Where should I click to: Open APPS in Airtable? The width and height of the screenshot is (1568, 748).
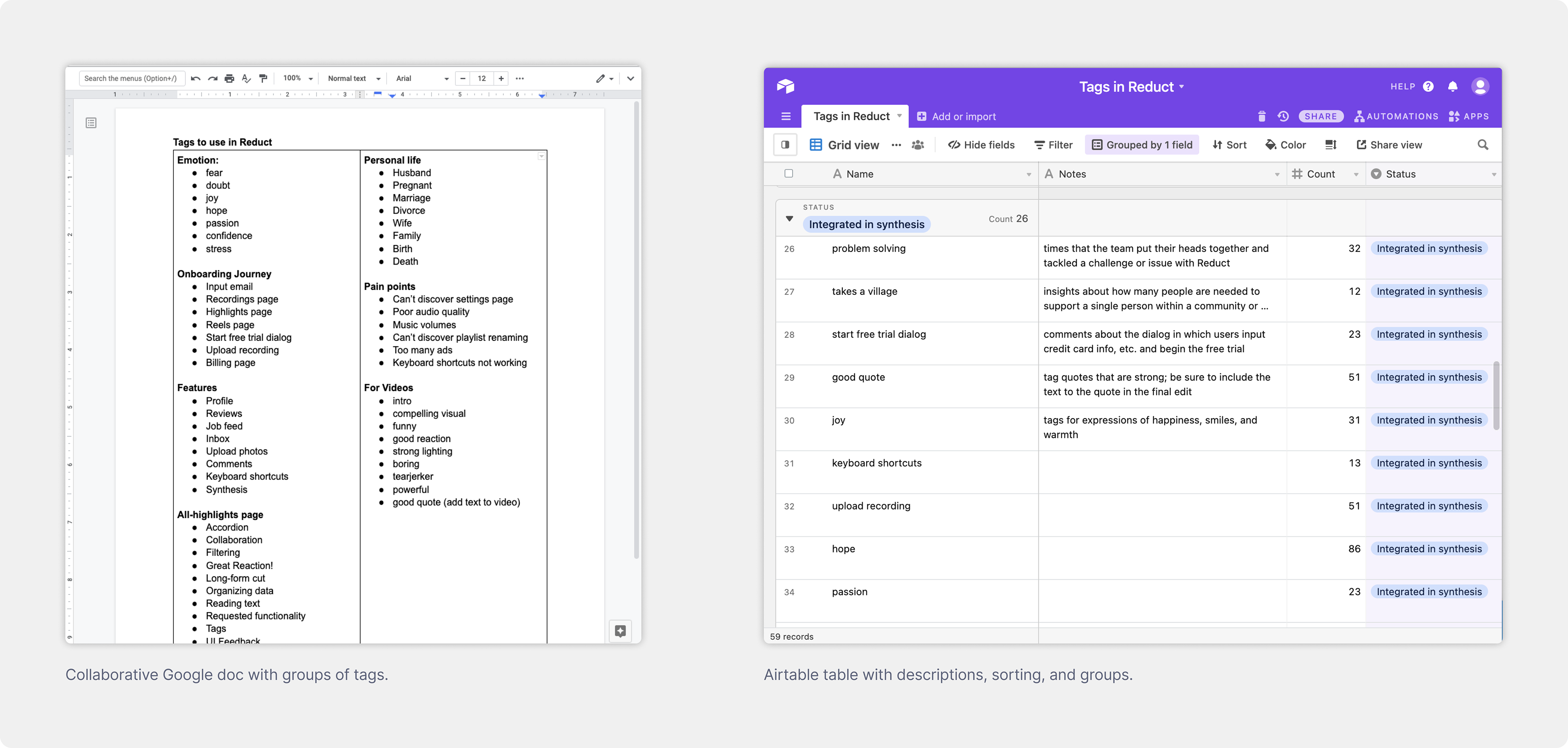(x=1469, y=116)
